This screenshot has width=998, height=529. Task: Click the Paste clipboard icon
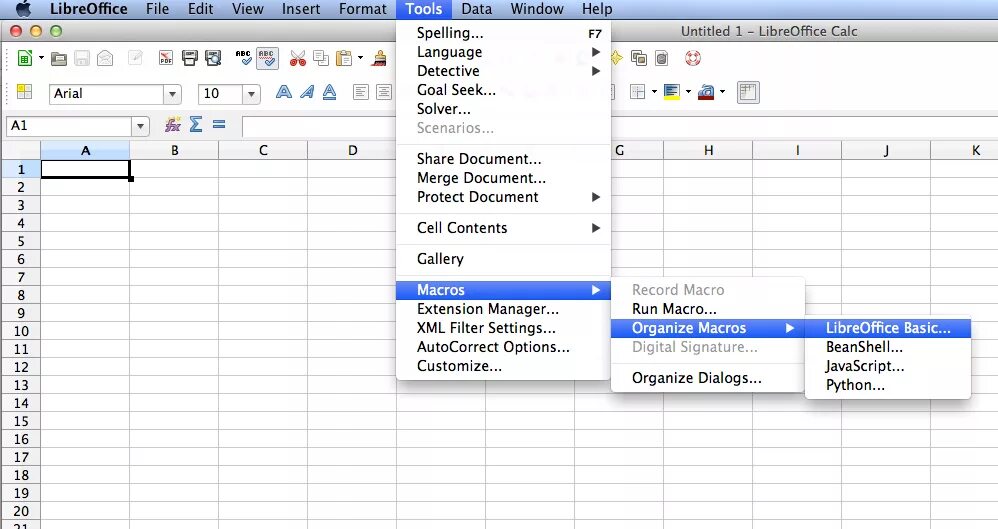click(x=344, y=59)
